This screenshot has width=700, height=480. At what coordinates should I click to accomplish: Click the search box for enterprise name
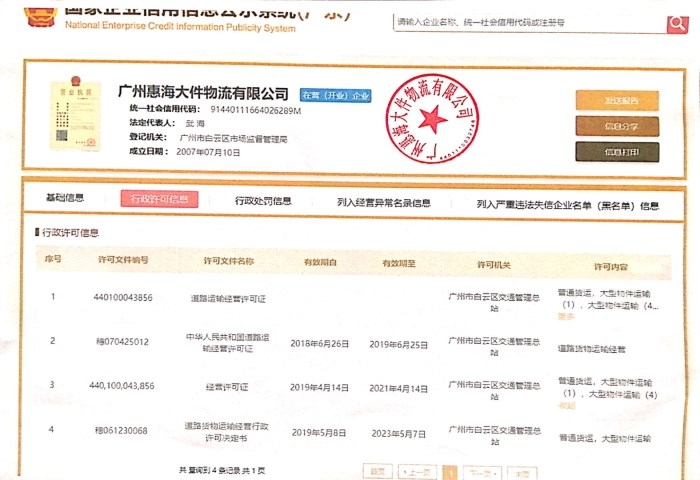(x=530, y=22)
